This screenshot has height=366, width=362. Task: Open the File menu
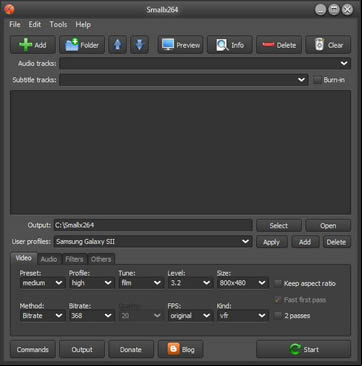tap(15, 25)
